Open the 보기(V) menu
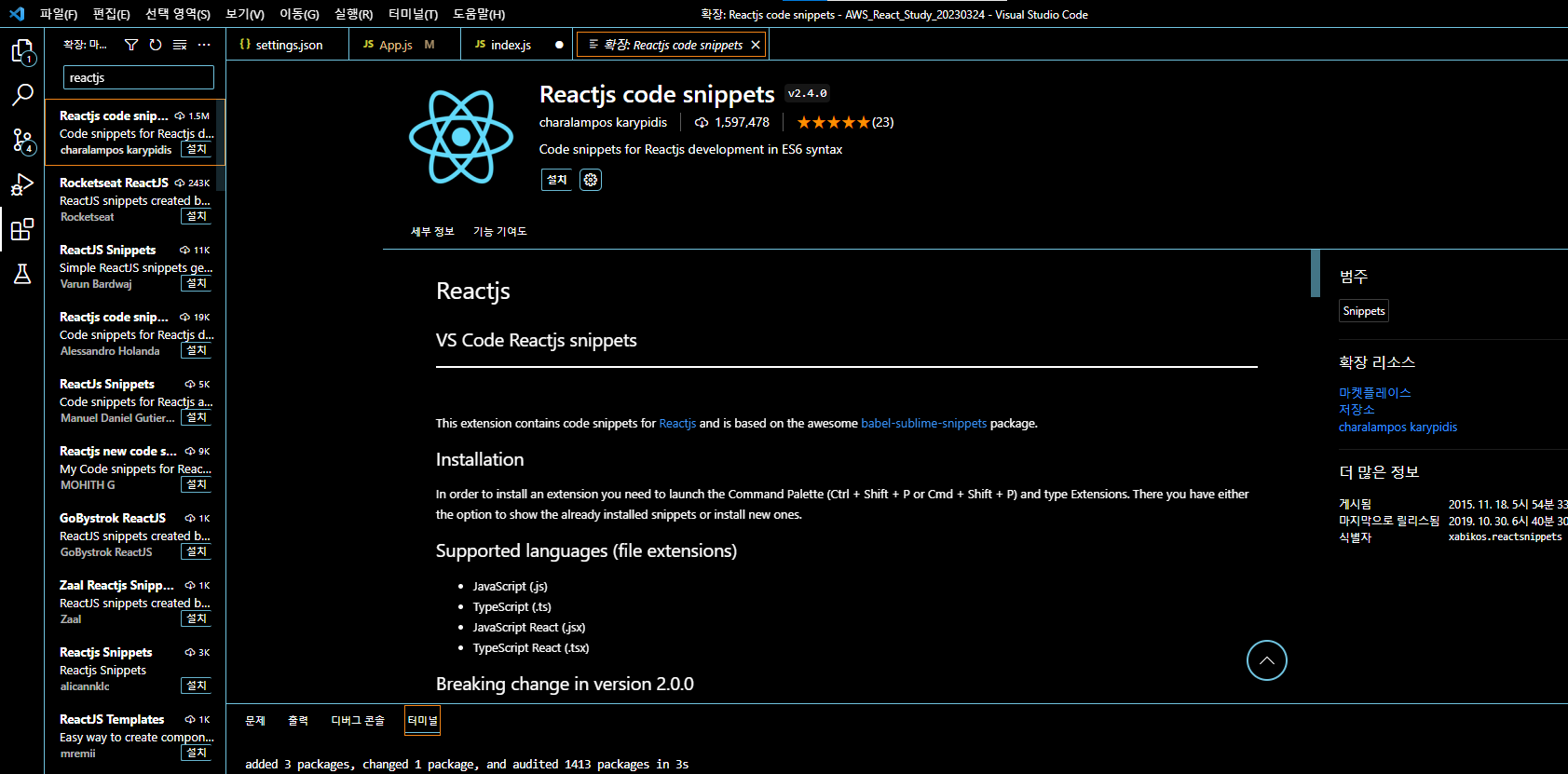This screenshot has width=1568, height=774. tap(245, 14)
